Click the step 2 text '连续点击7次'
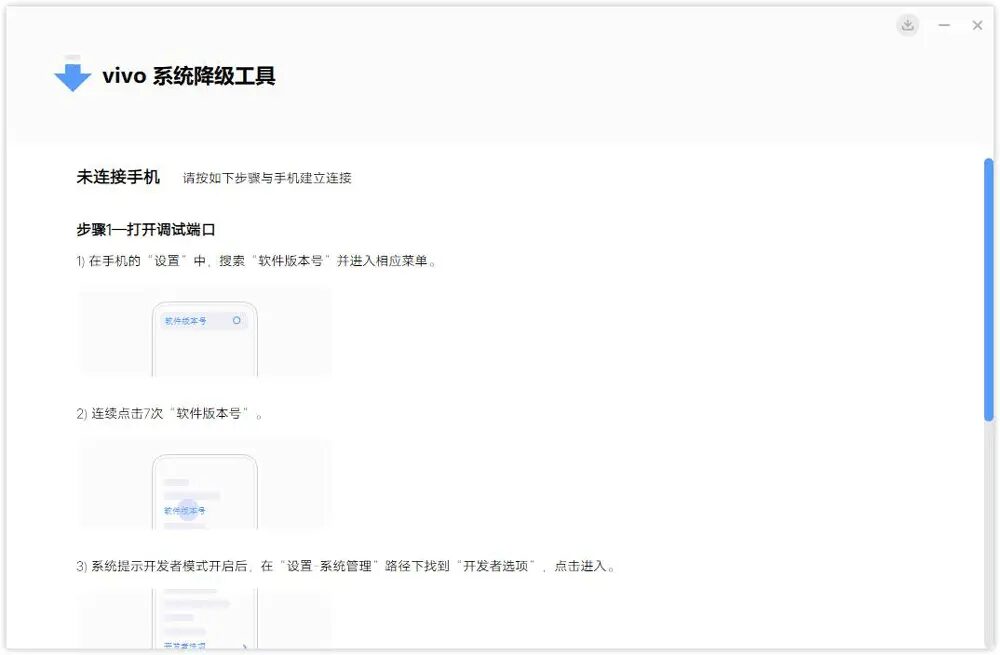Image resolution: width=1000 pixels, height=655 pixels. tap(170, 414)
